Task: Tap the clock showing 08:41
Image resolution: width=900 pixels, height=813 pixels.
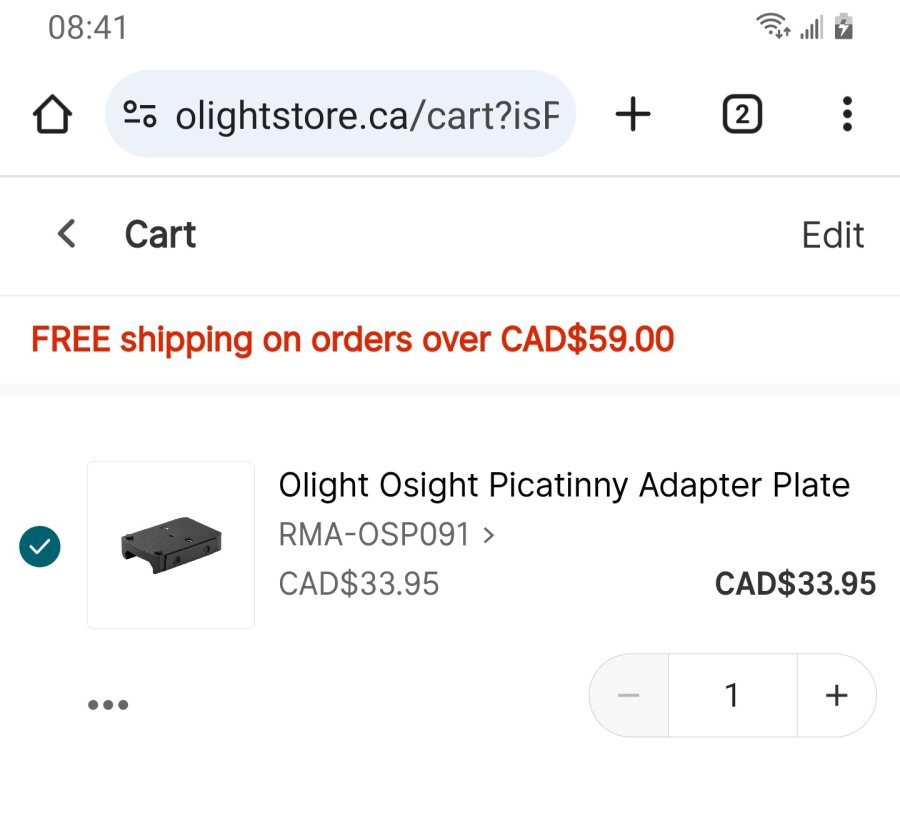Action: [88, 27]
